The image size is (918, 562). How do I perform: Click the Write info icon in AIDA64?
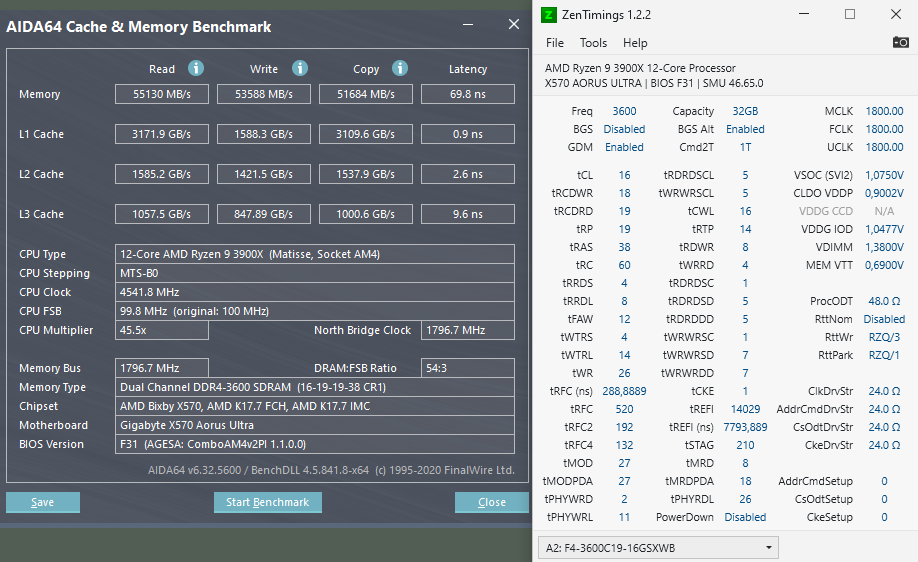click(300, 68)
